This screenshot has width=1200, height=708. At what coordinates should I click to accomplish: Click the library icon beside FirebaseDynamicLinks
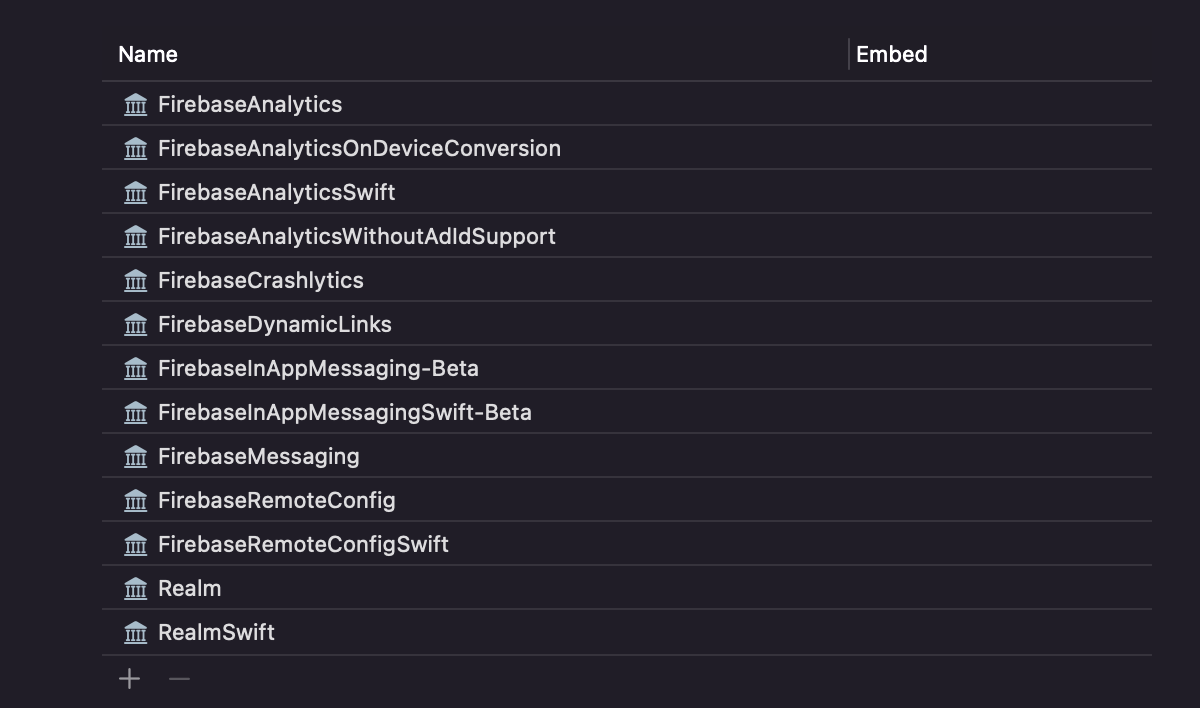click(135, 324)
